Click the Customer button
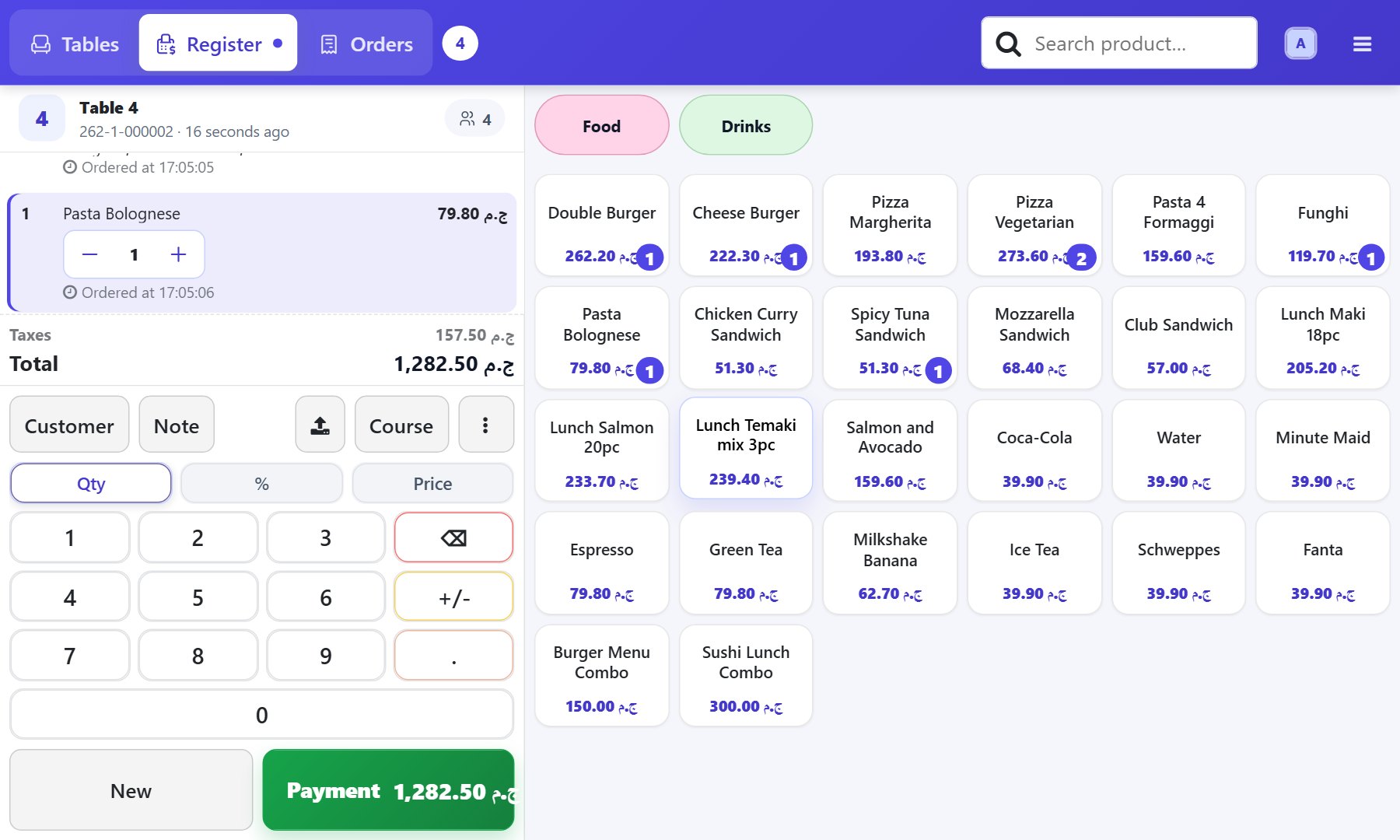This screenshot has height=840, width=1400. pos(69,425)
